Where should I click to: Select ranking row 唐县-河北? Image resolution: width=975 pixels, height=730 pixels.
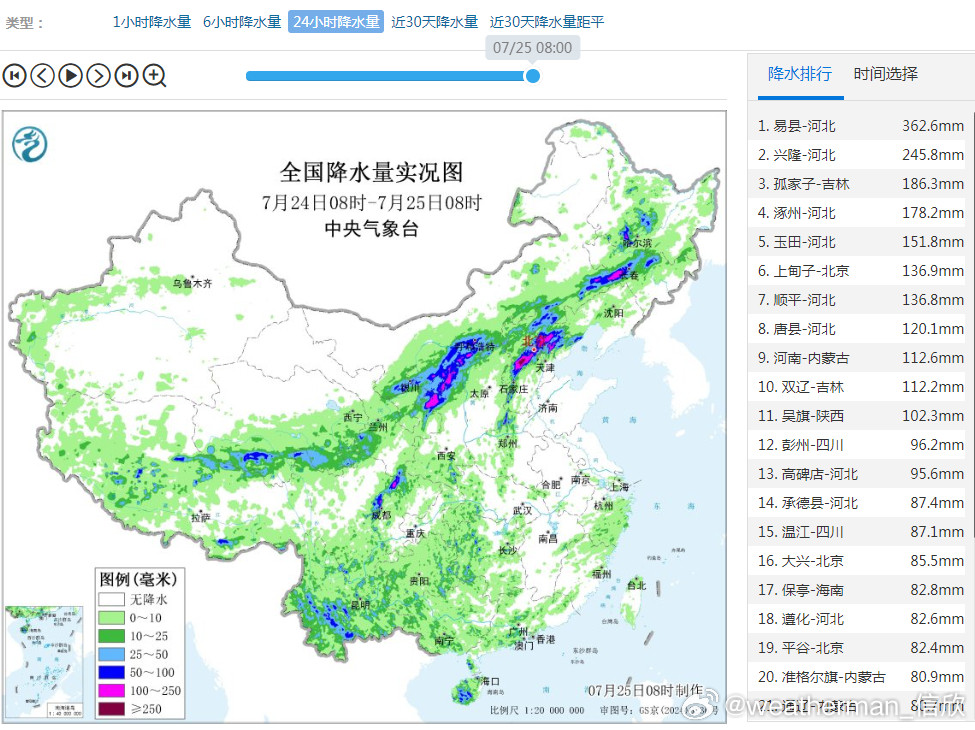tap(858, 329)
